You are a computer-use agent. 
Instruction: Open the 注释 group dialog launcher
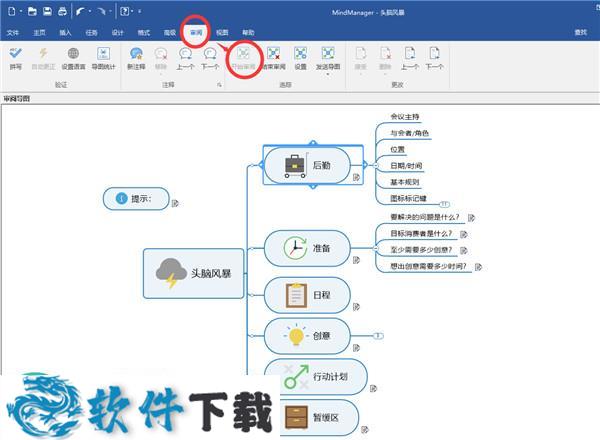[x=219, y=85]
